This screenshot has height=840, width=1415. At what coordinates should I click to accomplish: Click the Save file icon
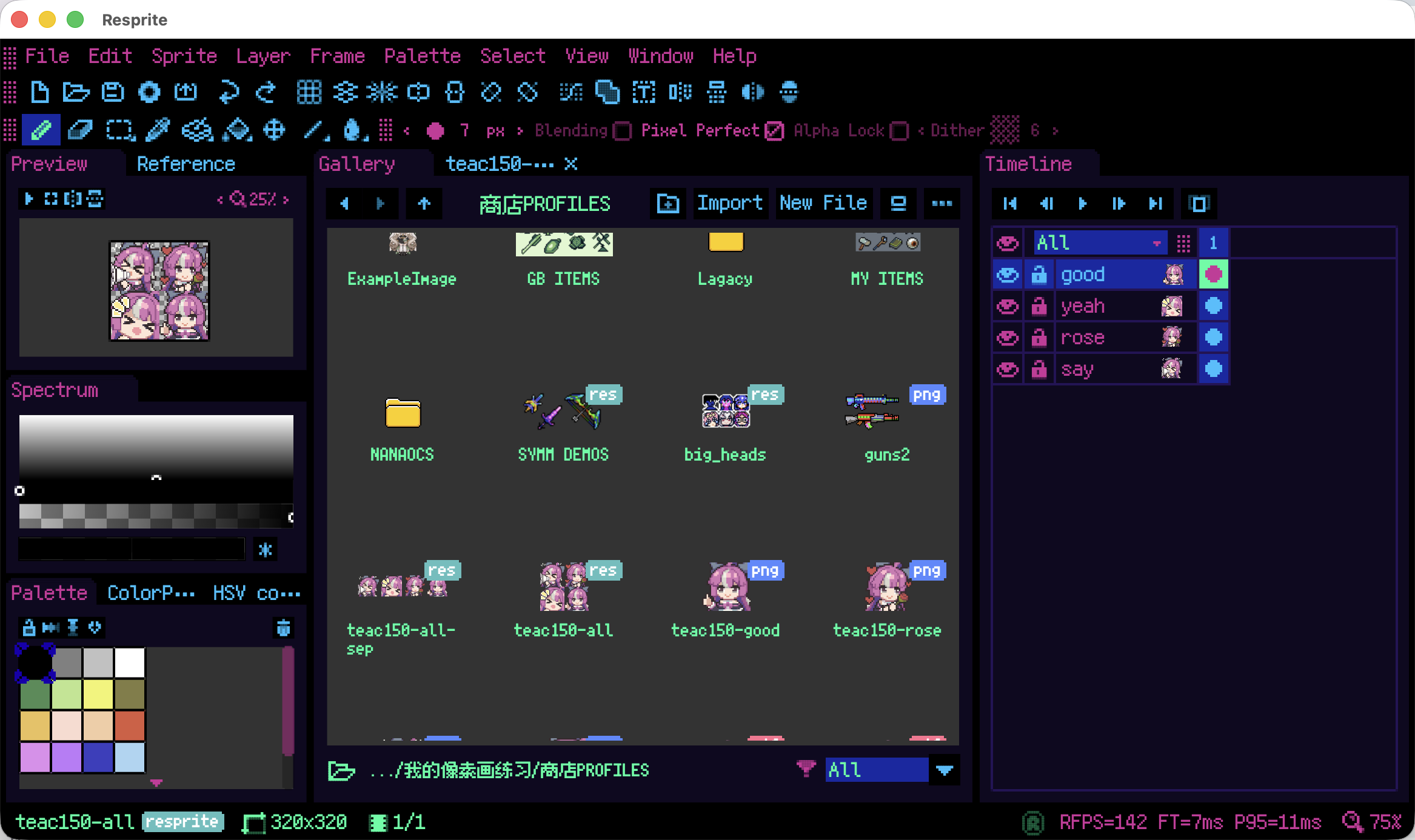pos(113,92)
